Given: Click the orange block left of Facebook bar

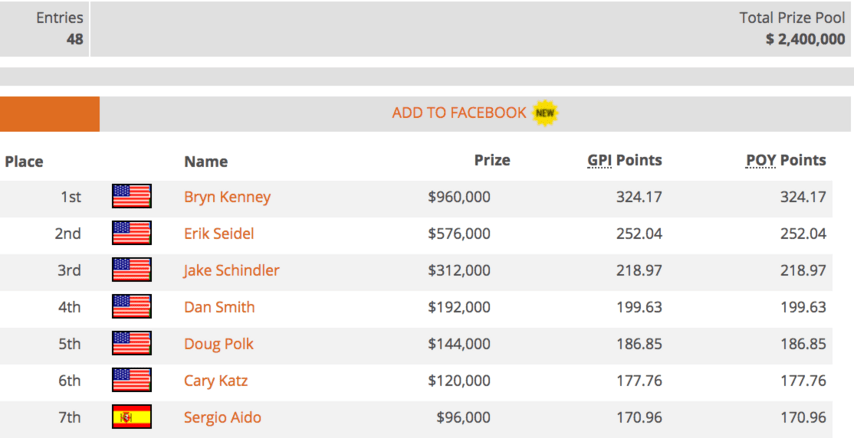Looking at the screenshot, I should pyautogui.click(x=50, y=114).
